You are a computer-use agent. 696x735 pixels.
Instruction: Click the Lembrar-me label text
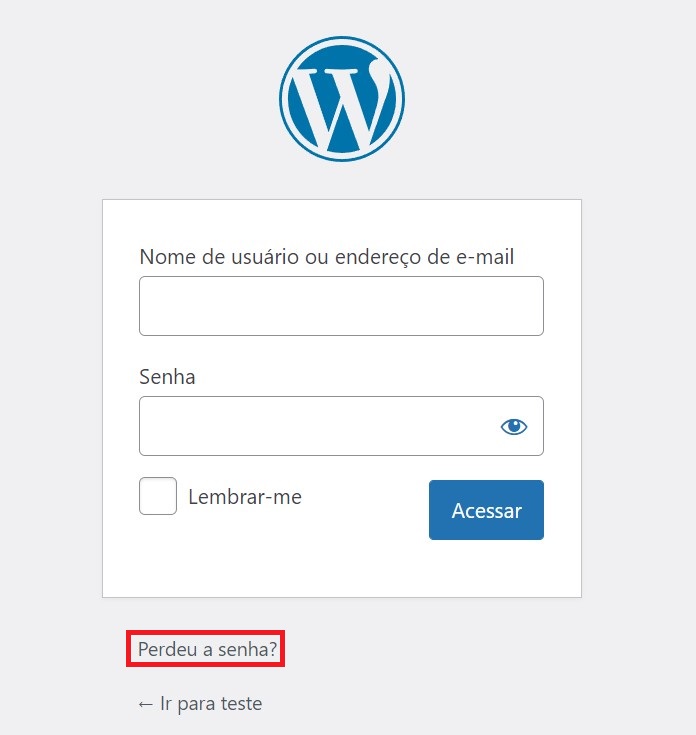click(x=245, y=497)
